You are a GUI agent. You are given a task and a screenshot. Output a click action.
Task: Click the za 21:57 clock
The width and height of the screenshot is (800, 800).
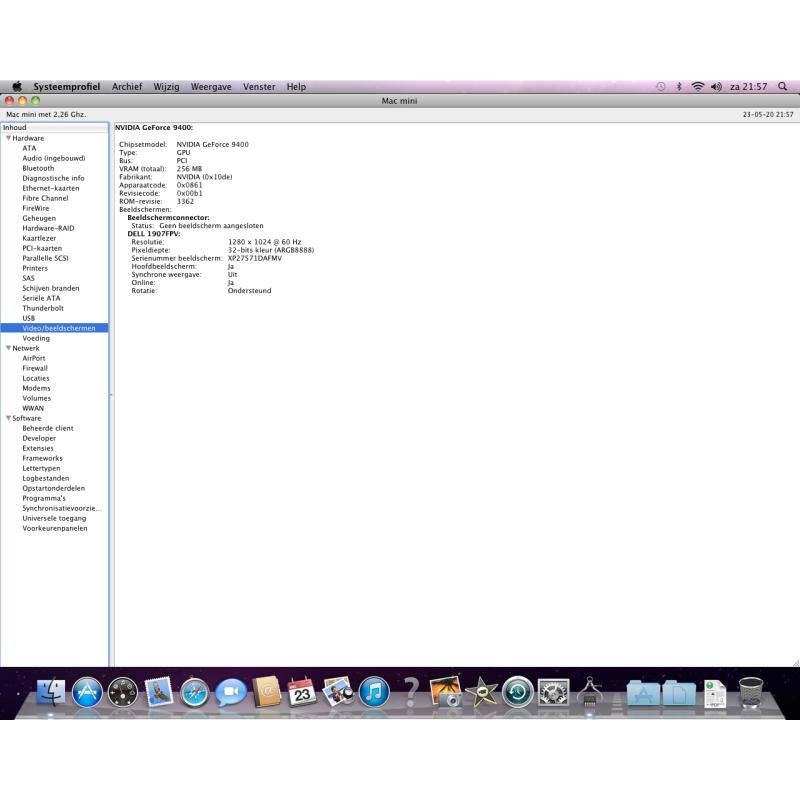click(748, 86)
